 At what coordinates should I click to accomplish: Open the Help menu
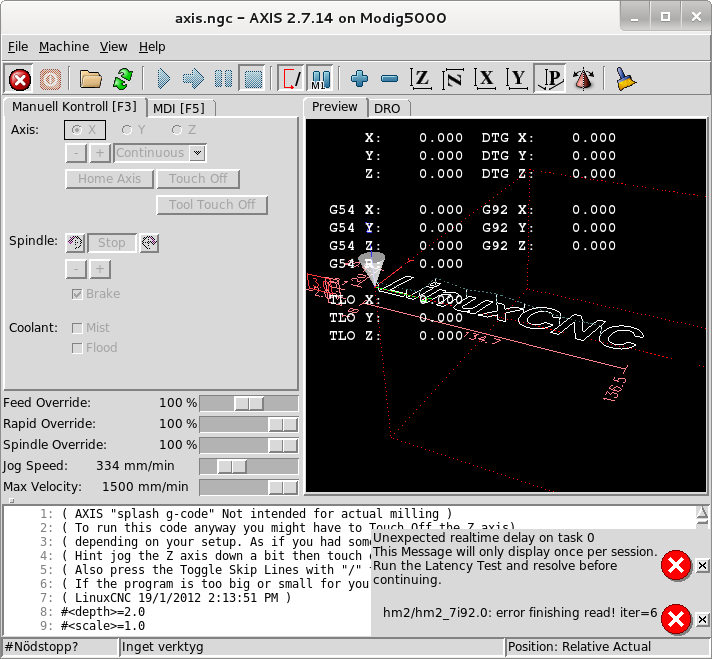[152, 47]
